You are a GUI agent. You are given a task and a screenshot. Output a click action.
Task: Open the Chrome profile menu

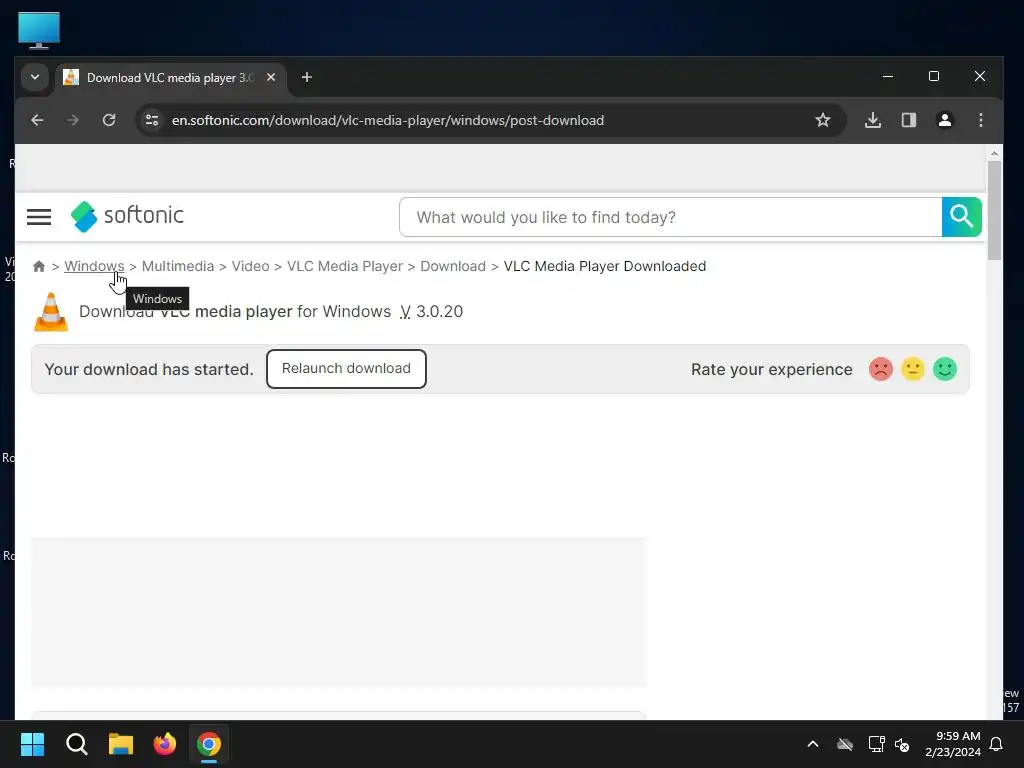coord(944,120)
